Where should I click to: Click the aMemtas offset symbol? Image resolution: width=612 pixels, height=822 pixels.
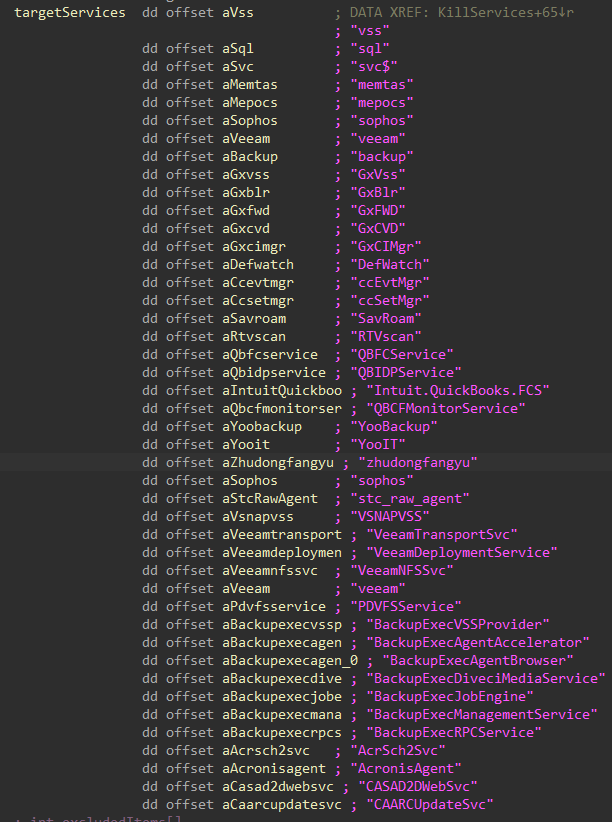pos(250,85)
